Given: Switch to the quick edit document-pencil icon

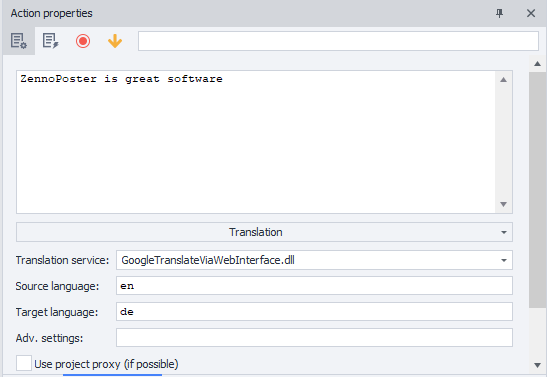Looking at the screenshot, I should coord(51,41).
